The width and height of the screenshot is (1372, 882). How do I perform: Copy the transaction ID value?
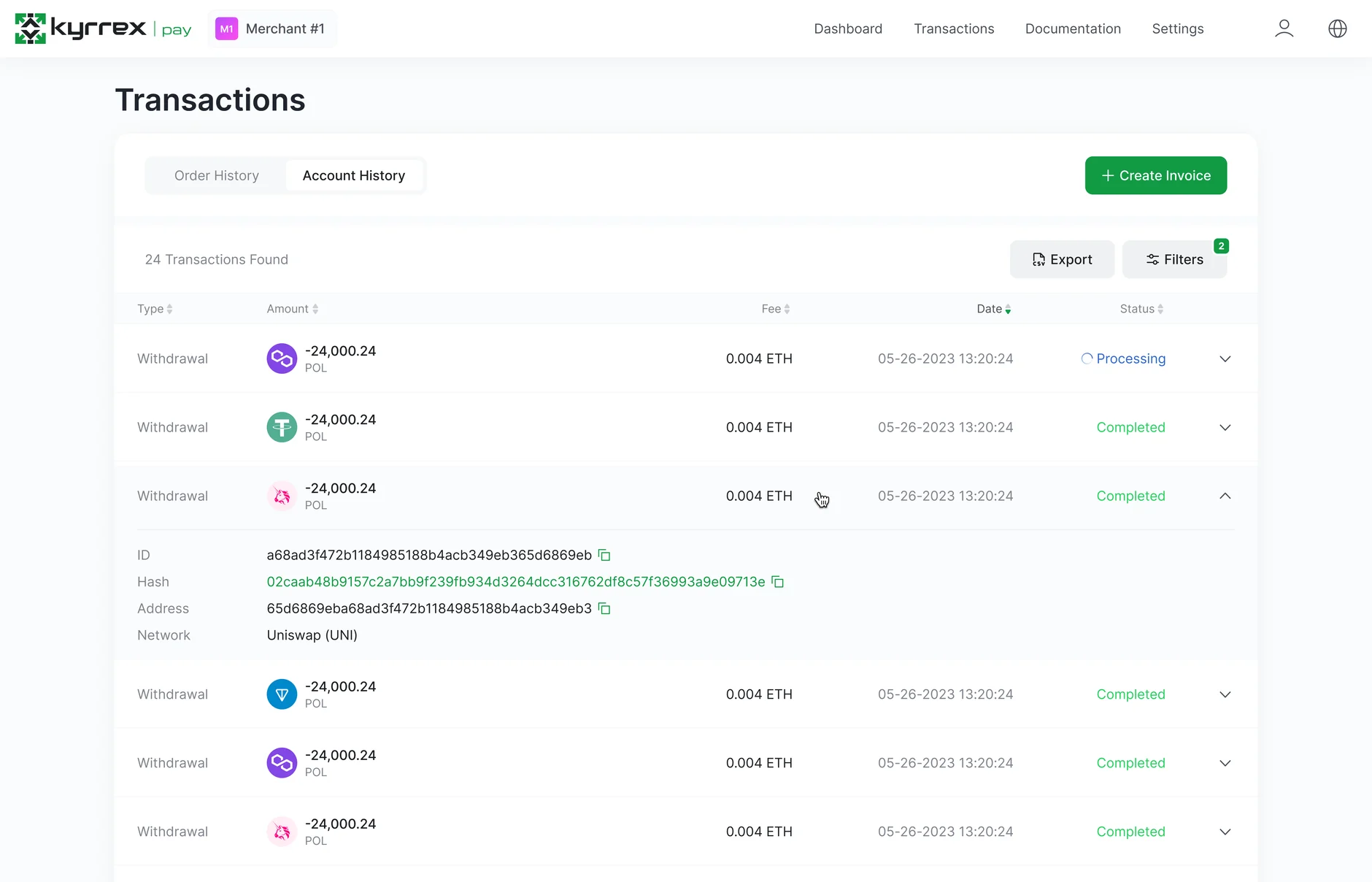pos(604,555)
